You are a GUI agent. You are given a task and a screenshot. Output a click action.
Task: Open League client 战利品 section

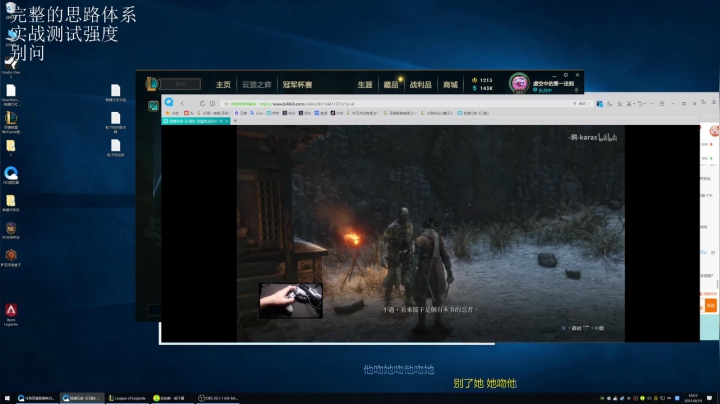(x=421, y=84)
